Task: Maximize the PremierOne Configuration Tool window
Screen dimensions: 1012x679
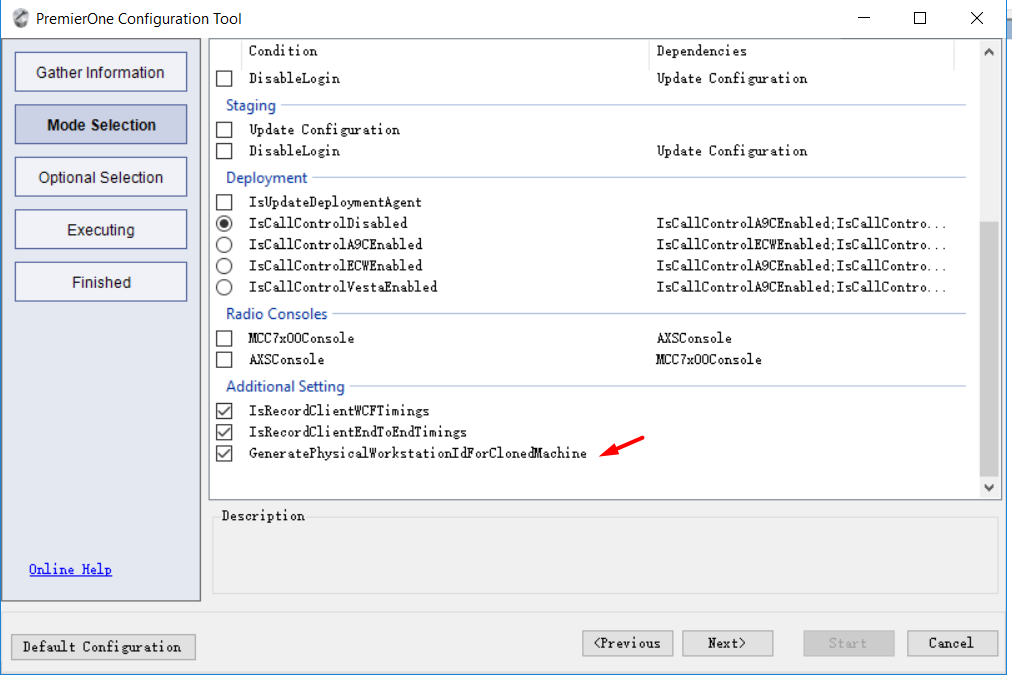Action: (x=920, y=18)
